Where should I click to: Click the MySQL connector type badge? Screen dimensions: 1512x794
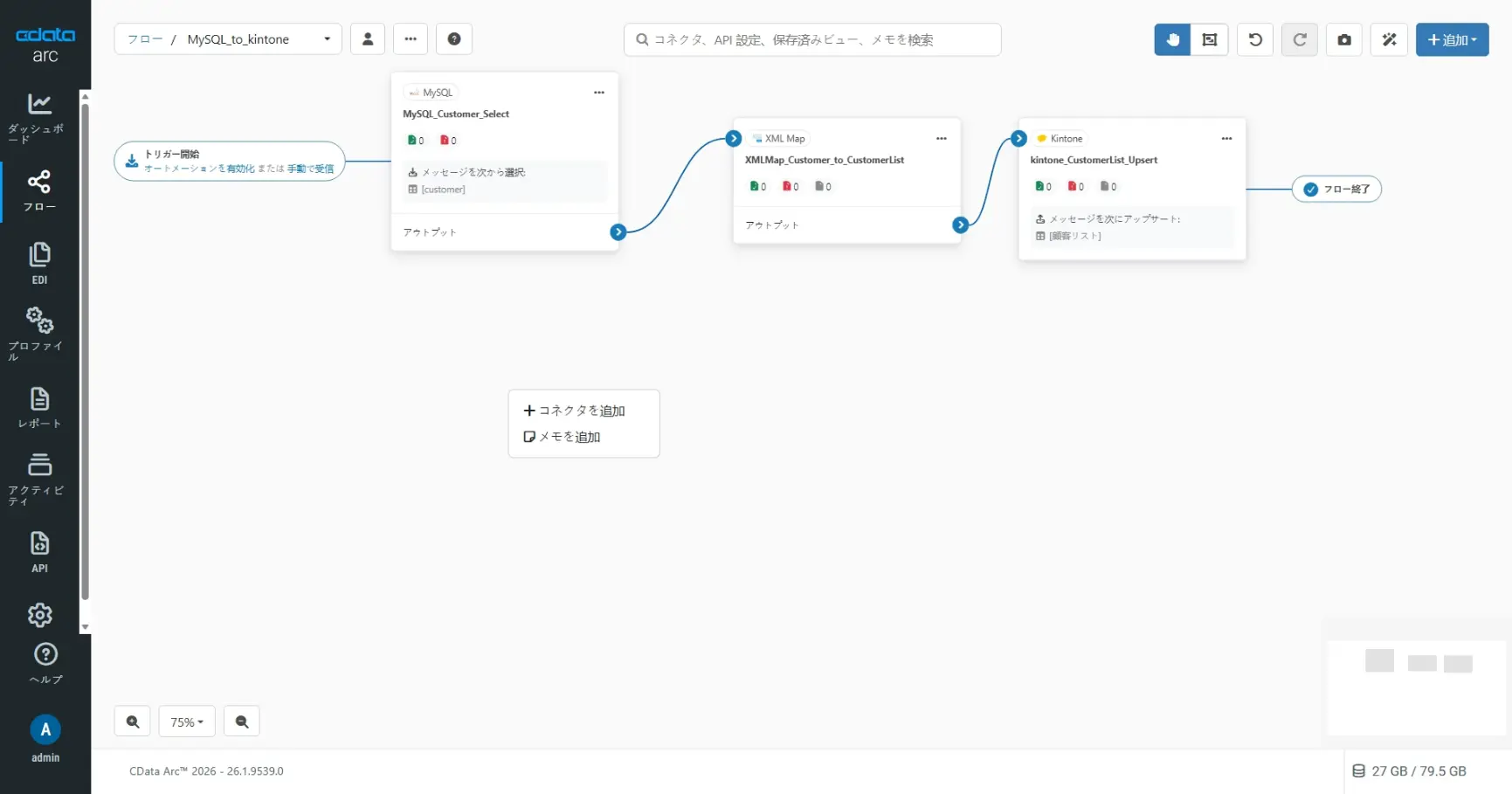click(x=432, y=93)
